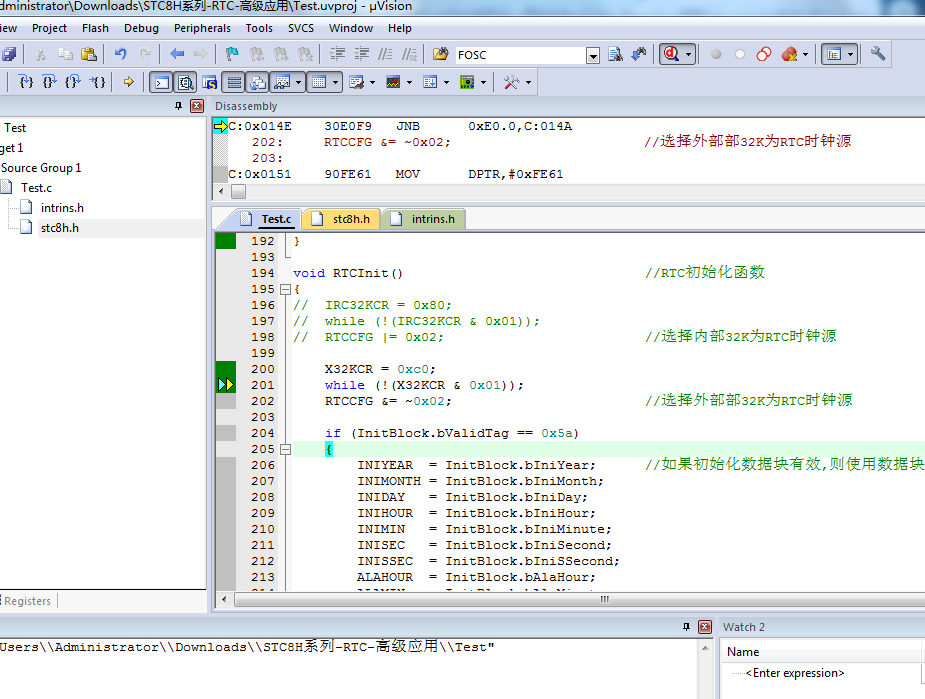The width and height of the screenshot is (925, 699).
Task: Toggle the Command Window button
Action: pyautogui.click(x=161, y=83)
